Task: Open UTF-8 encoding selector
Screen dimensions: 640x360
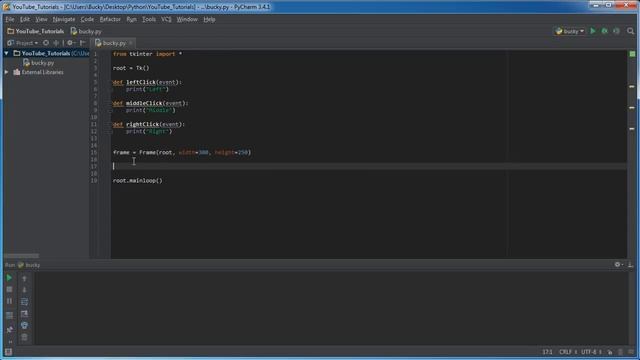Action: point(591,352)
